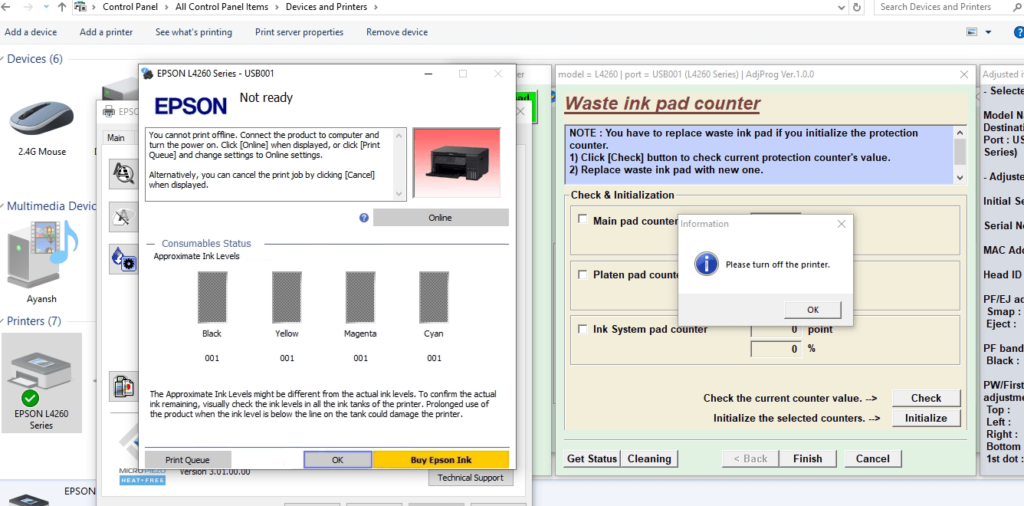
Task: Tick the Main pad counter checkbox
Action: coord(583,220)
